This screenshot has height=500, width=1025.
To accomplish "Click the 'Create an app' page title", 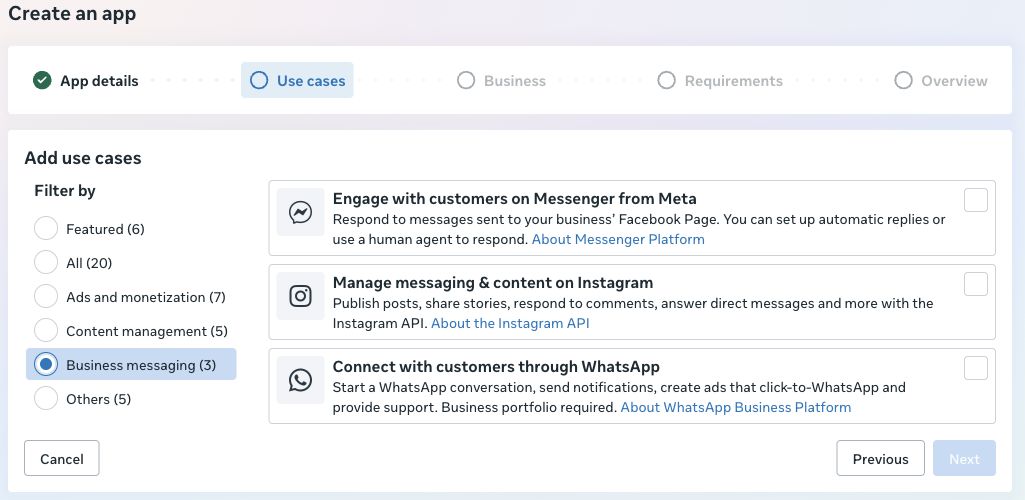I will point(72,14).
